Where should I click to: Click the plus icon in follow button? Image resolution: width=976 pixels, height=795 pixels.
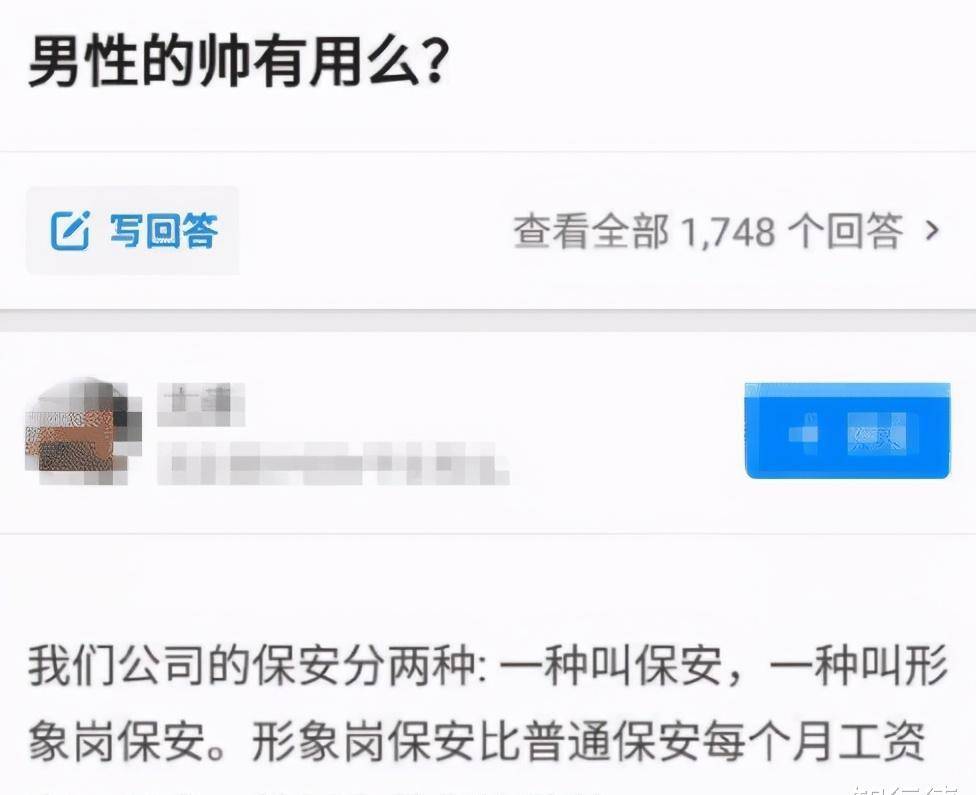pos(804,433)
